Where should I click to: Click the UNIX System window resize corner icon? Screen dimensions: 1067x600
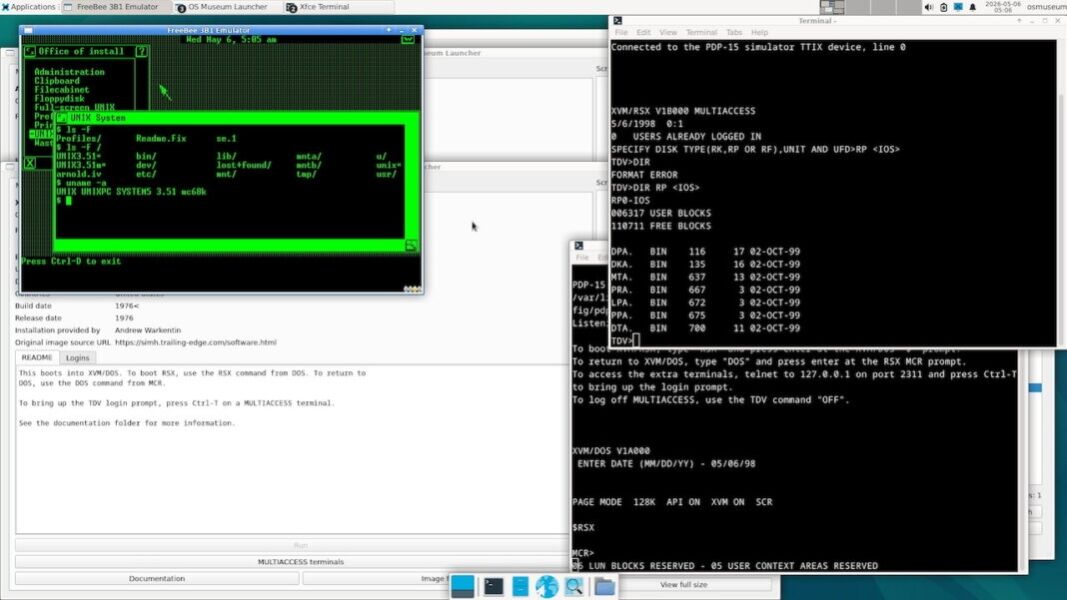point(411,246)
